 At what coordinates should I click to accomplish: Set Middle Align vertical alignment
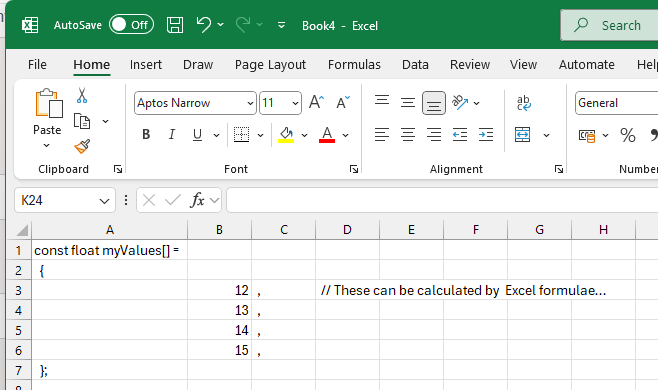pyautogui.click(x=408, y=102)
